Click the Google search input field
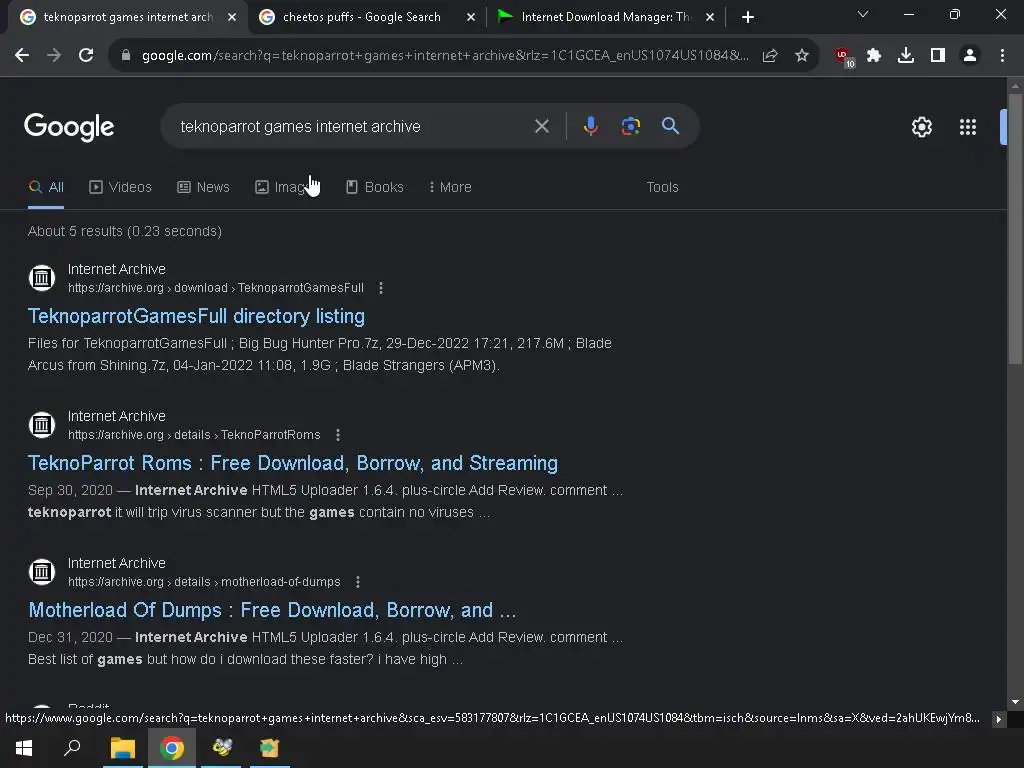1024x768 pixels. click(353, 126)
